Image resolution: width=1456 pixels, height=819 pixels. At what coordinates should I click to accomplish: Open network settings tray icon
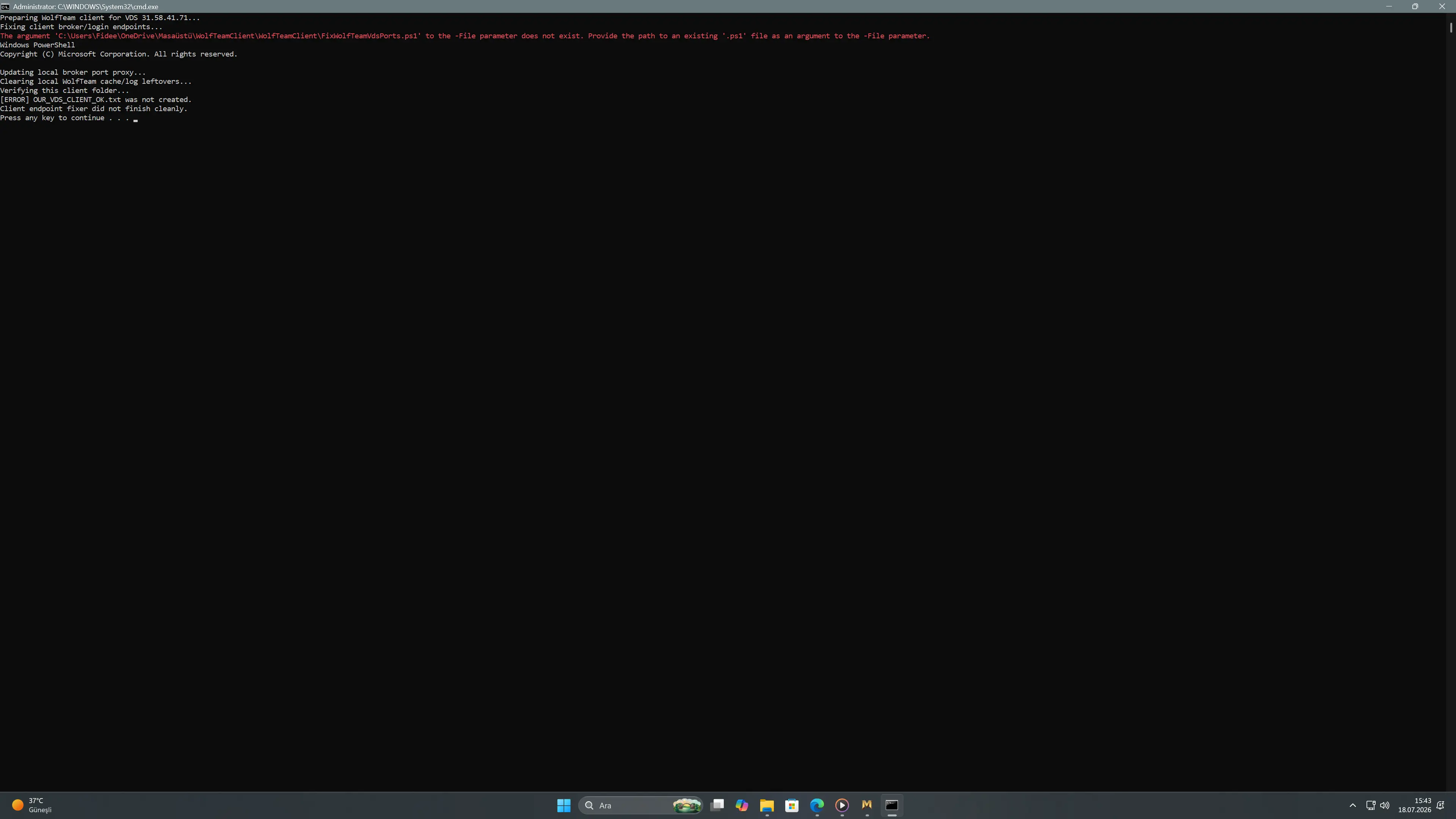pyautogui.click(x=1371, y=805)
